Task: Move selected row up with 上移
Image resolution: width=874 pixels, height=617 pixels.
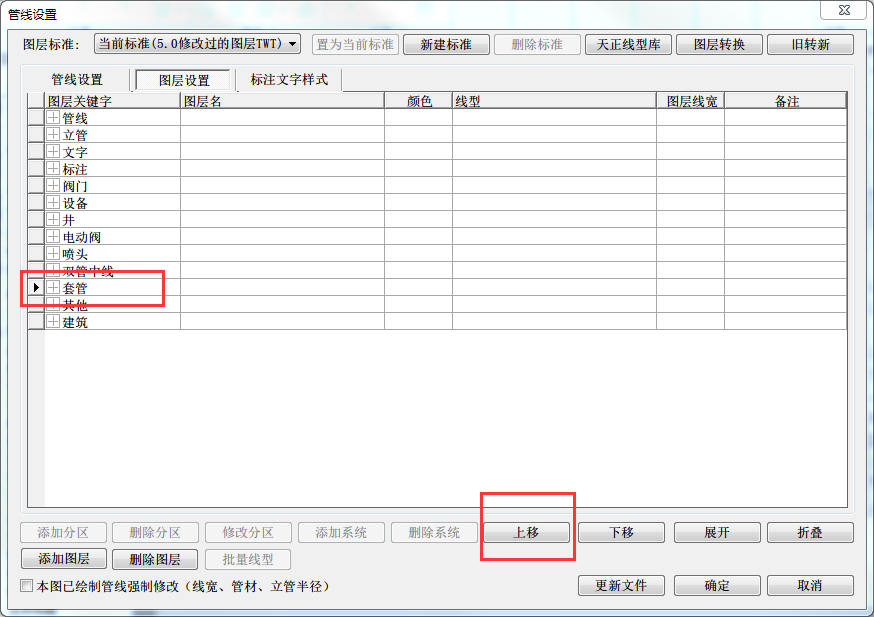Action: (526, 532)
